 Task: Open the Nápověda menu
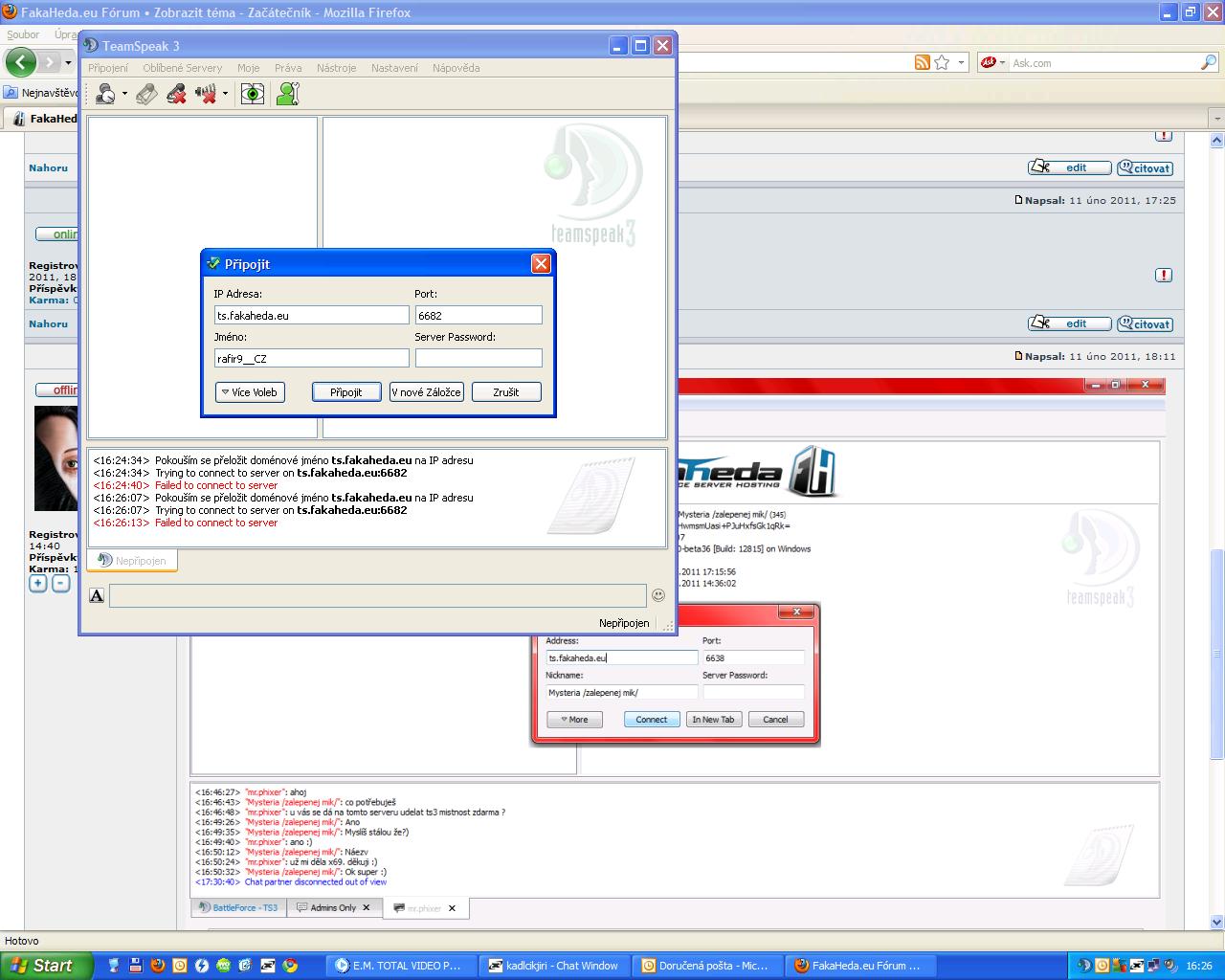coord(457,68)
